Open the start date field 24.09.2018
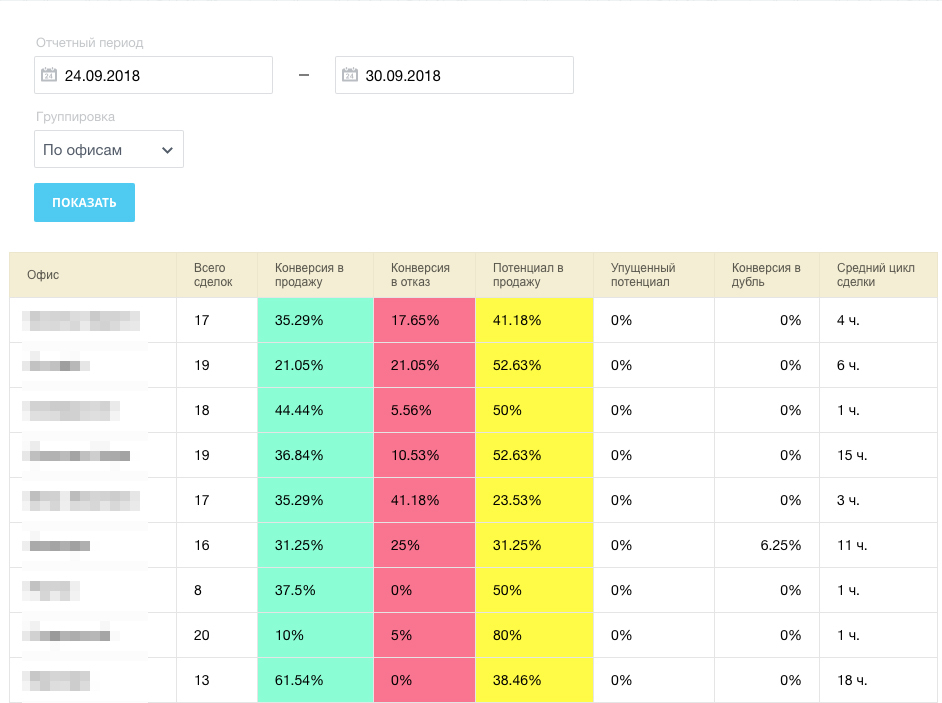 point(153,75)
